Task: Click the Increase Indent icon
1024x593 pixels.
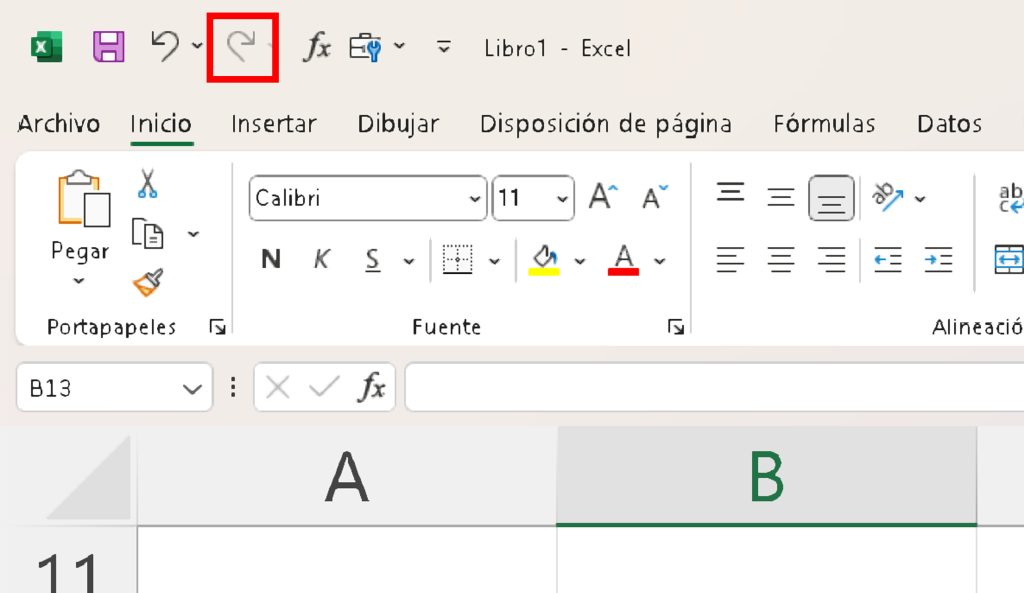Action: click(938, 260)
